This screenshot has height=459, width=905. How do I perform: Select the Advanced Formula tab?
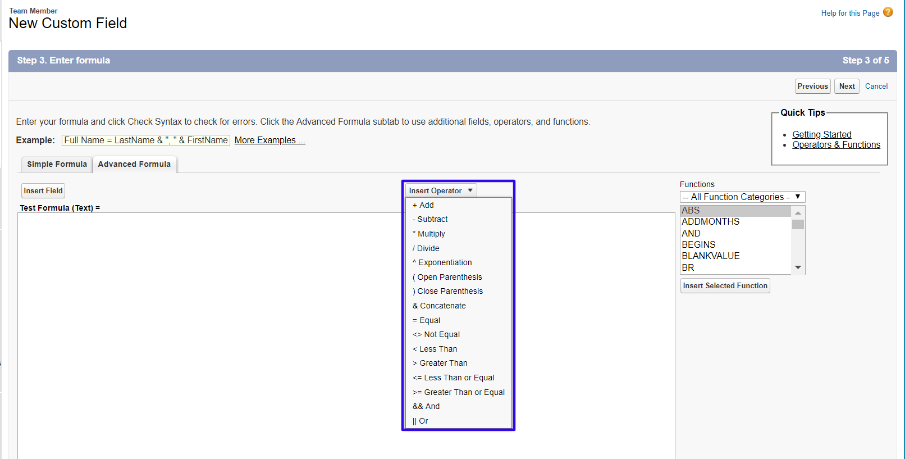(x=134, y=164)
